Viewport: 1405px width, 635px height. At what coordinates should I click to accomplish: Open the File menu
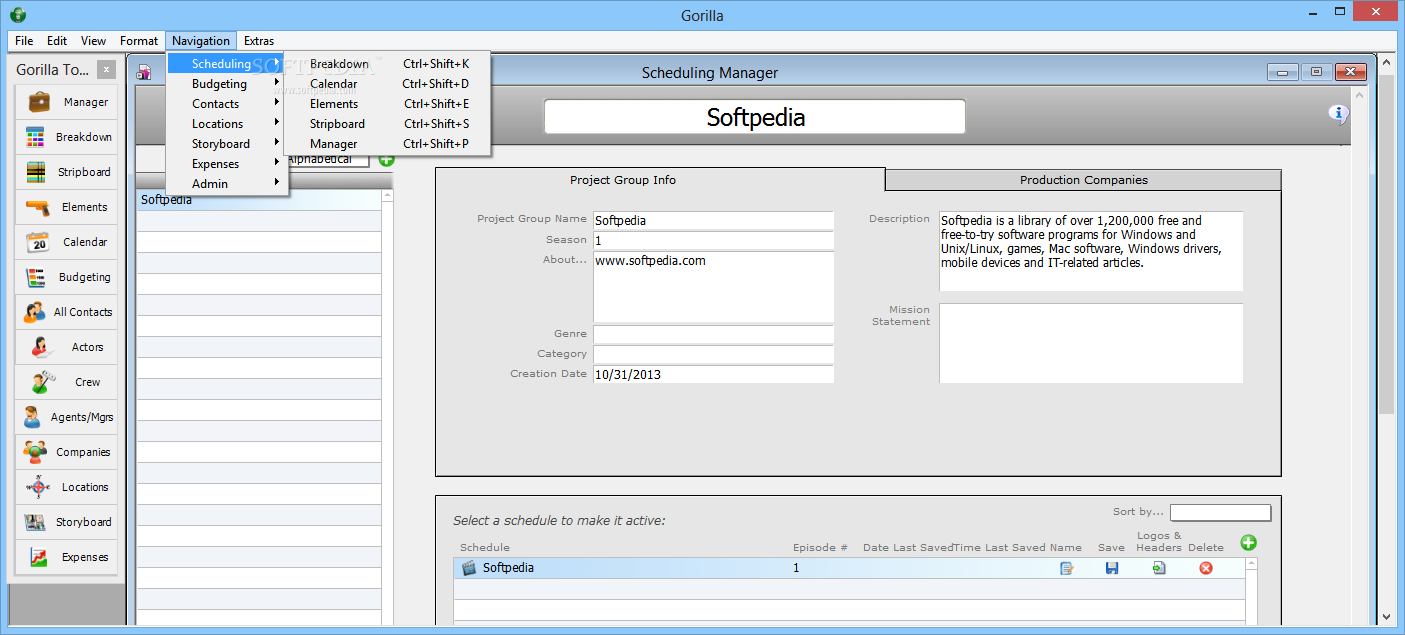pyautogui.click(x=24, y=41)
